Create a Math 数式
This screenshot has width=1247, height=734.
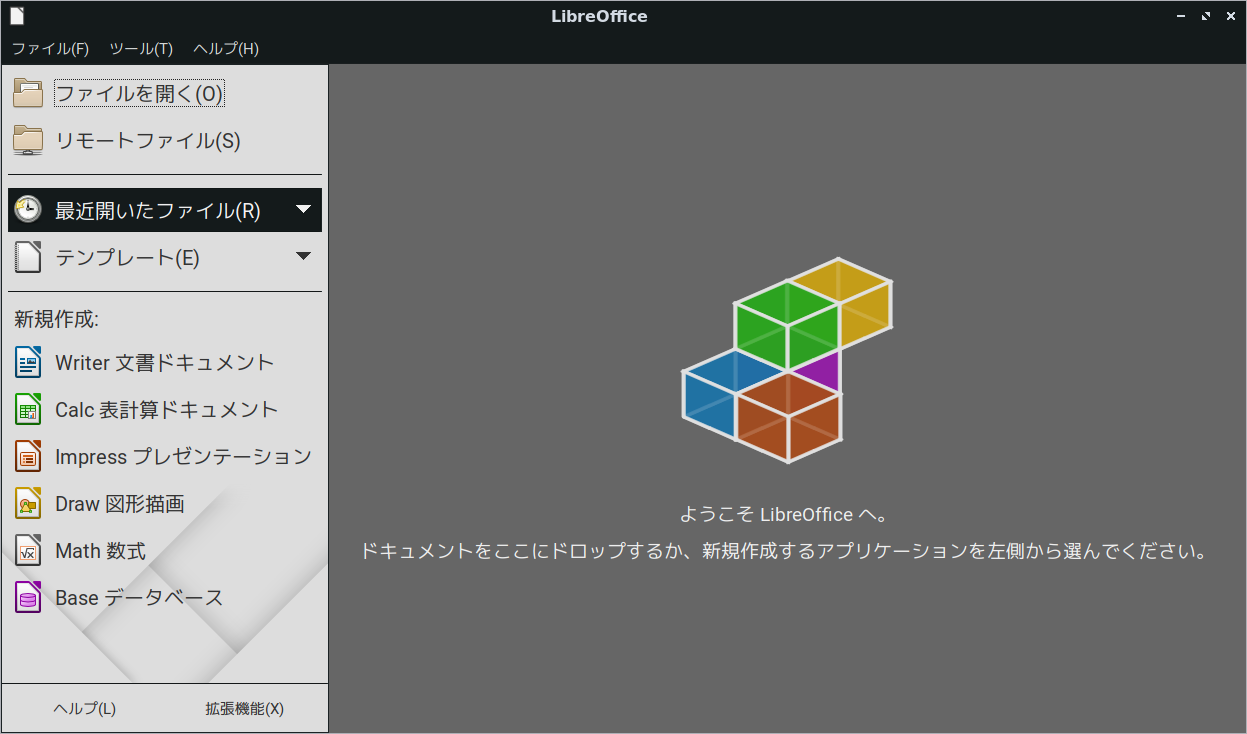point(165,550)
